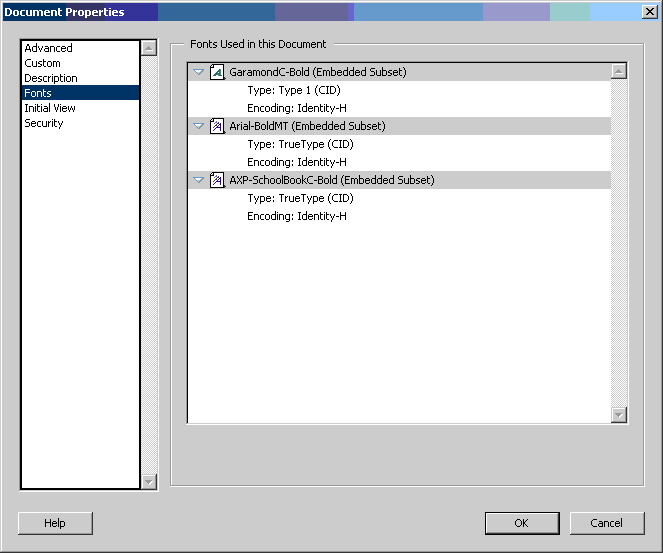The width and height of the screenshot is (663, 553).
Task: Go to the Security category
Action: point(80,123)
